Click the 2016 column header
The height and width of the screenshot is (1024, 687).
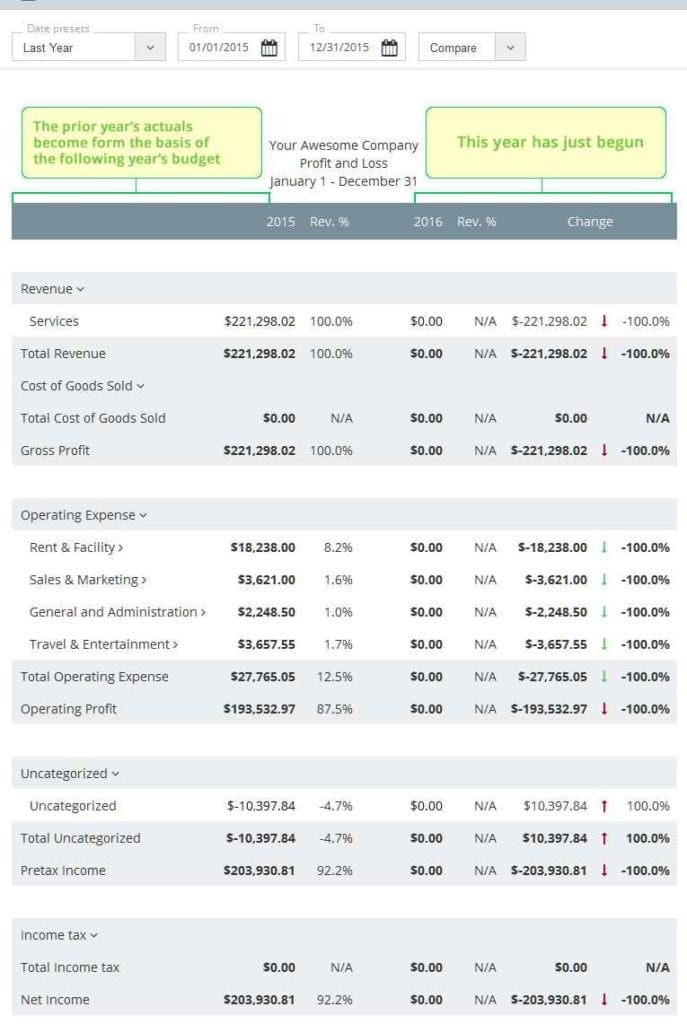(428, 221)
